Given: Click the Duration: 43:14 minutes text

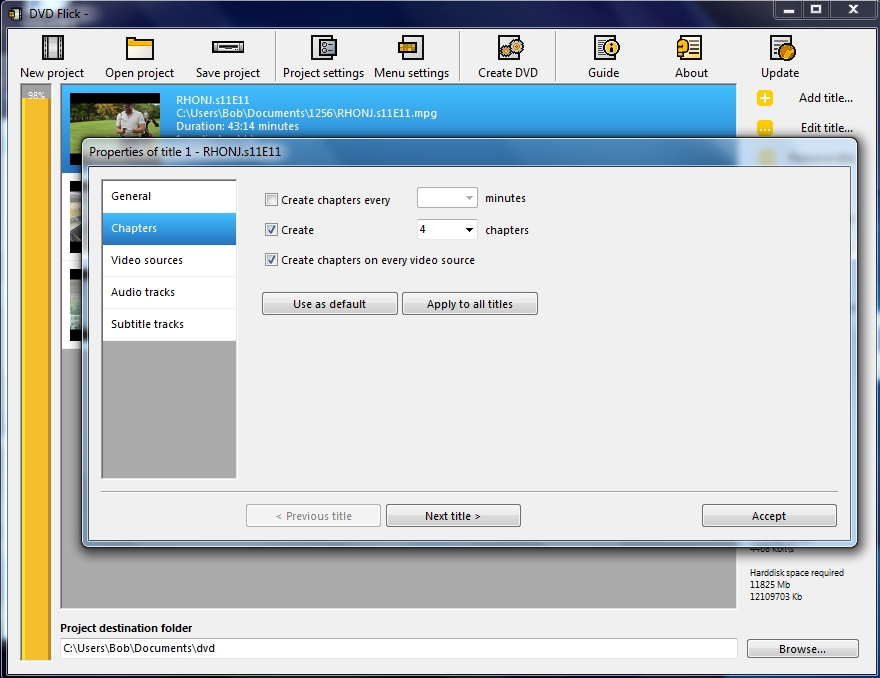Looking at the screenshot, I should tap(237, 126).
